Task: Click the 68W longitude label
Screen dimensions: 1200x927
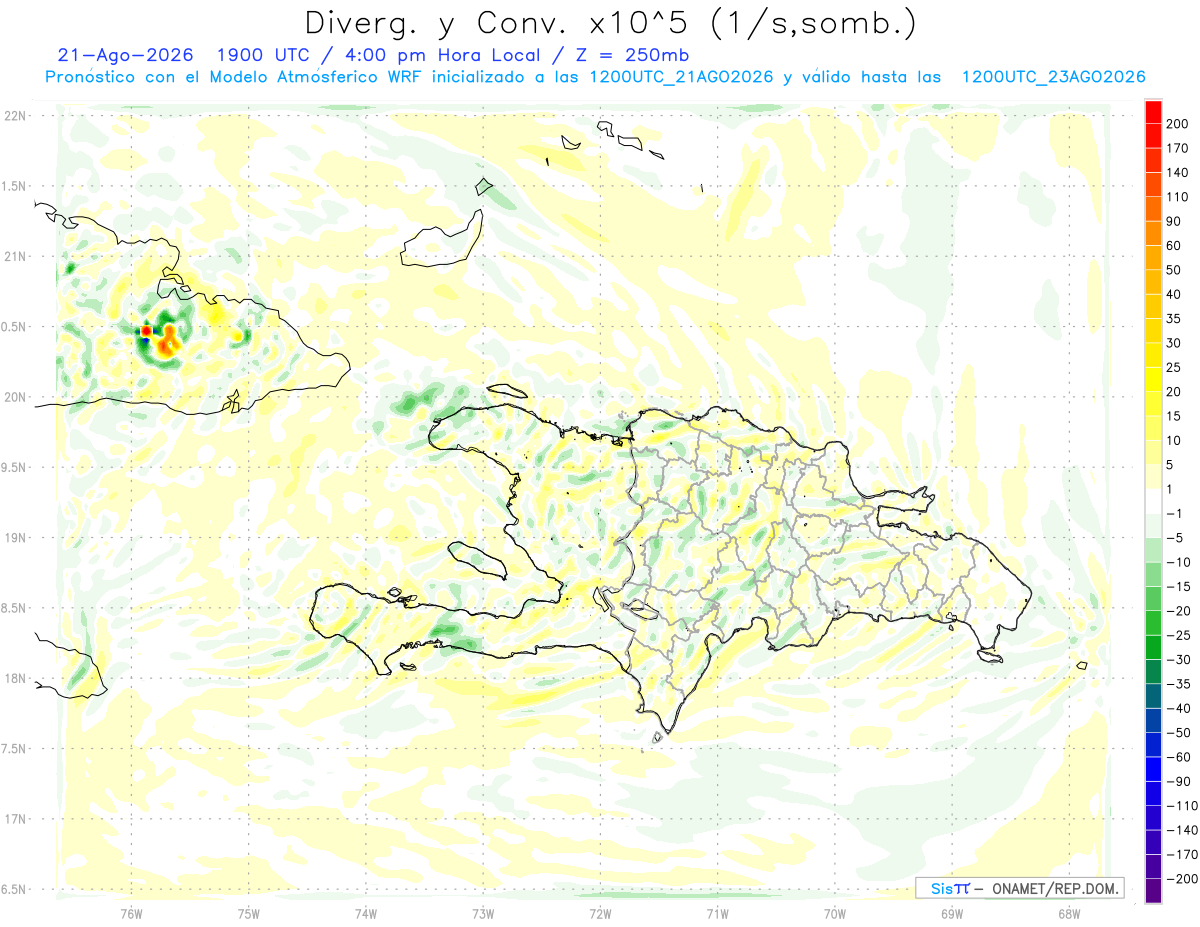Action: pos(1069,913)
